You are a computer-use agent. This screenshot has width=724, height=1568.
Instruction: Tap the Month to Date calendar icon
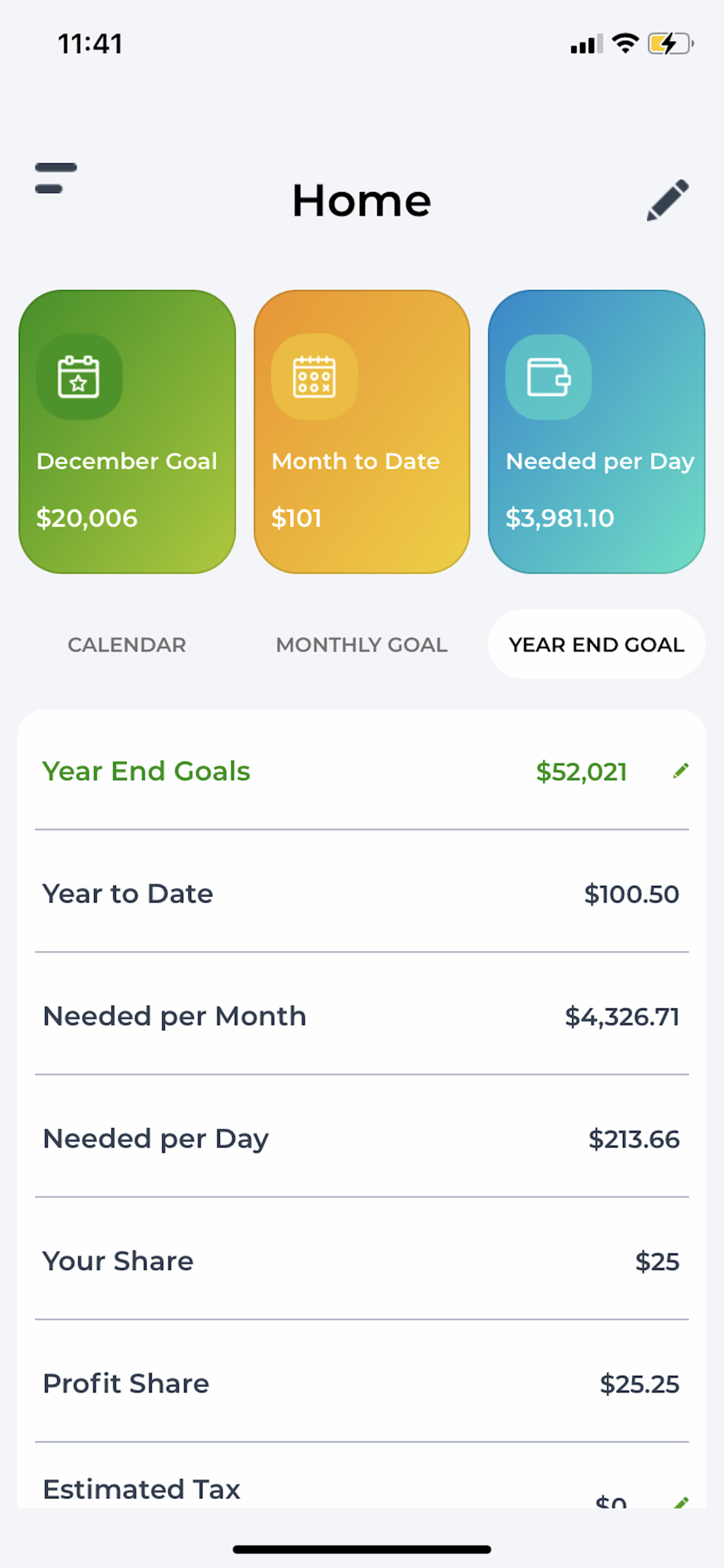[x=314, y=377]
